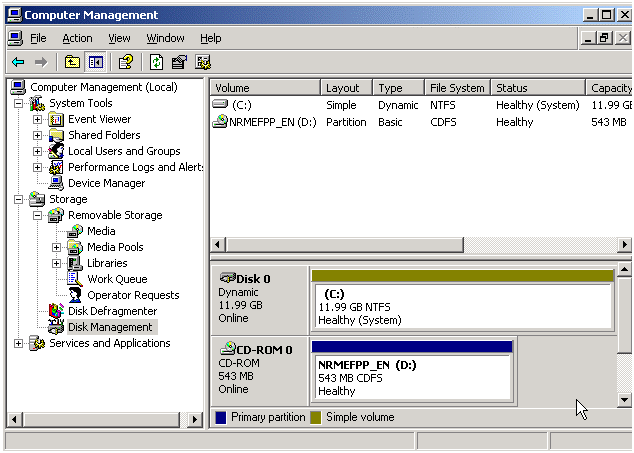Expand the Libraries node
The width and height of the screenshot is (634, 453).
click(56, 263)
